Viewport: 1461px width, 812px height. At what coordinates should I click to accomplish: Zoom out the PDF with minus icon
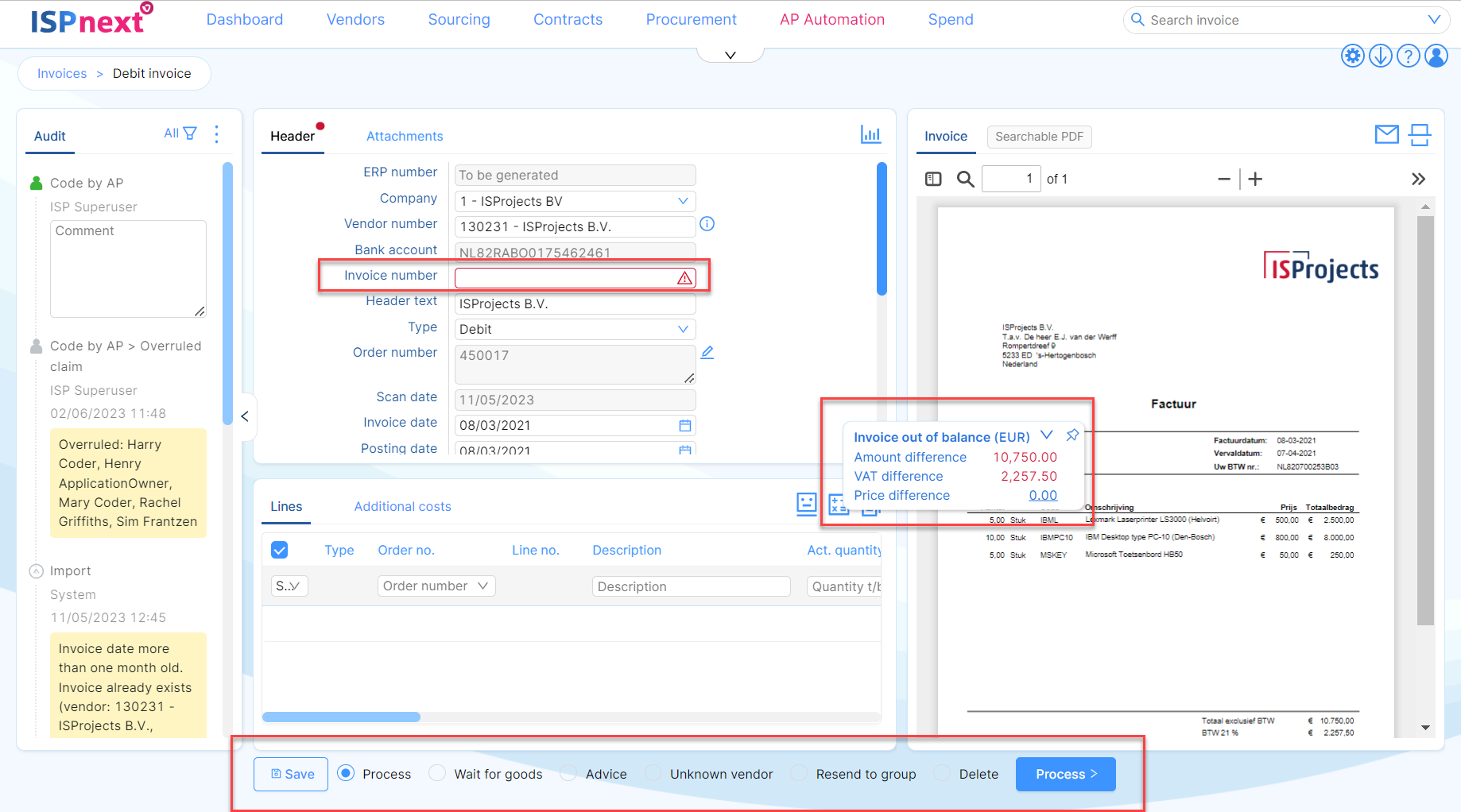pos(1224,180)
